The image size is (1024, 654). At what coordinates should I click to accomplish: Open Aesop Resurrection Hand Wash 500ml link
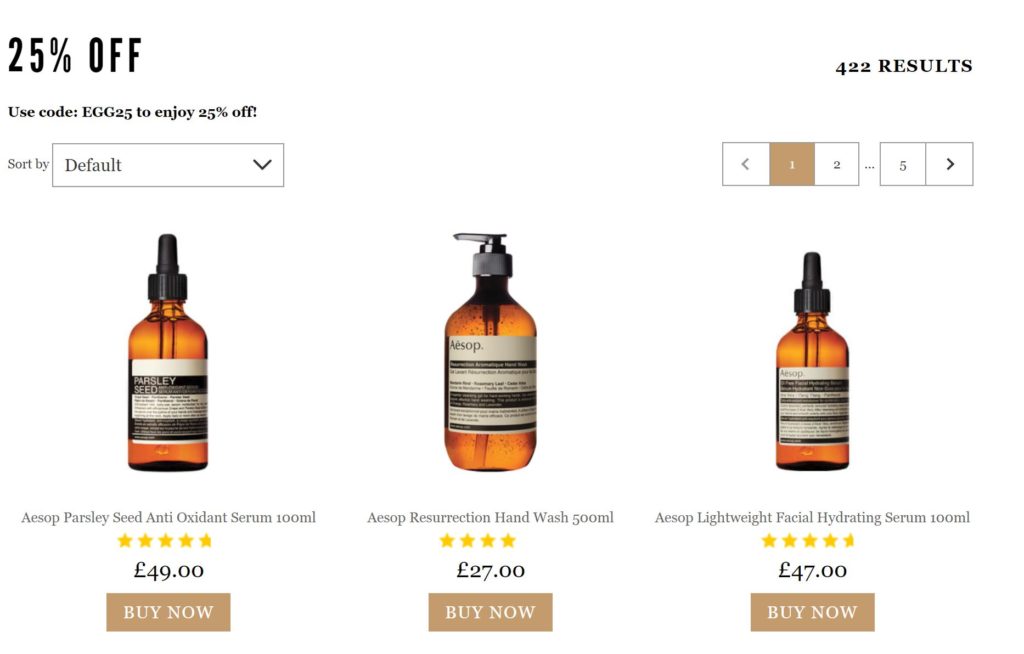coord(490,517)
